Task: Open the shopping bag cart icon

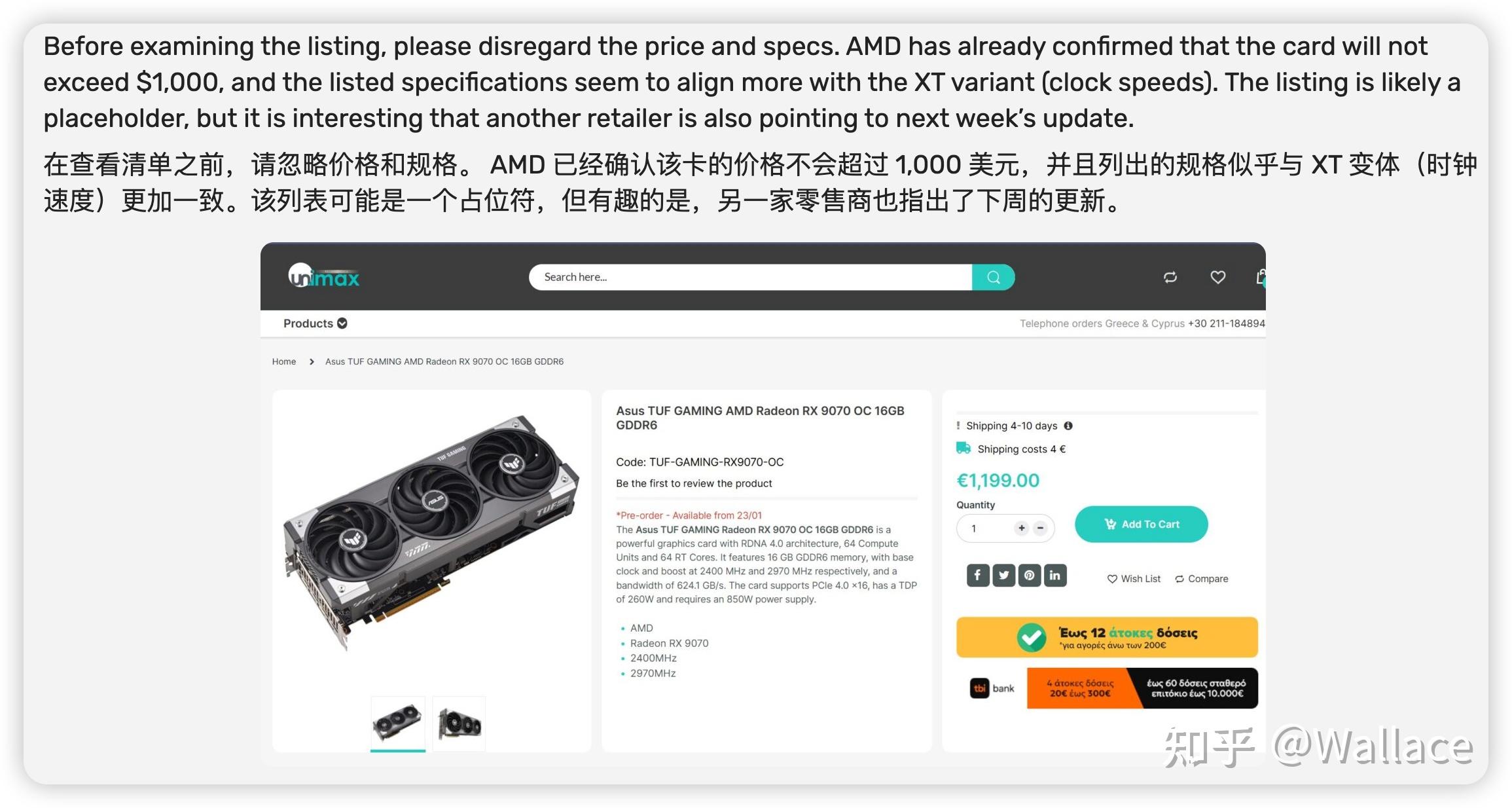Action: [x=1261, y=277]
